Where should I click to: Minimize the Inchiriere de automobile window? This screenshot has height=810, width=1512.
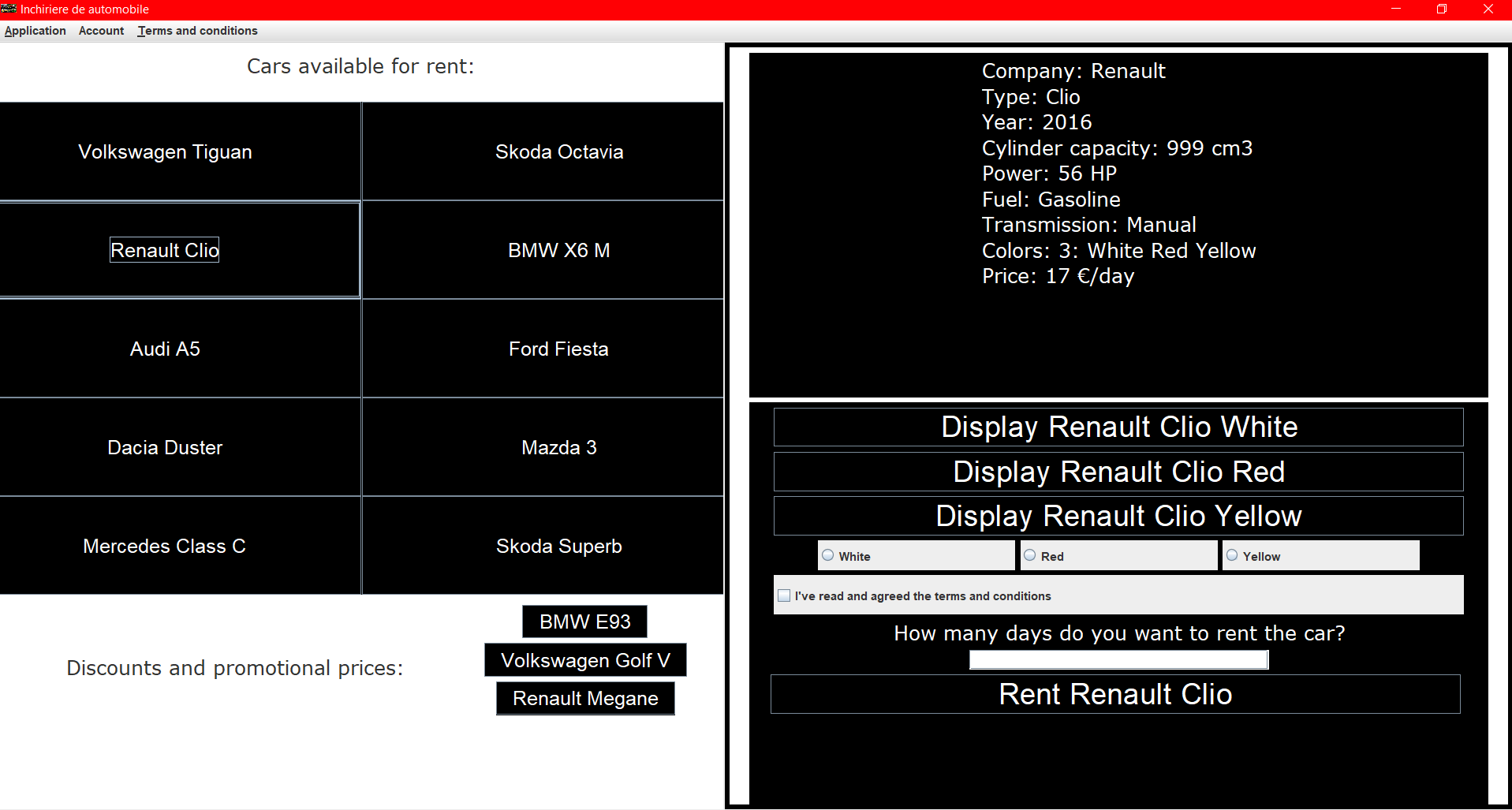(x=1396, y=9)
